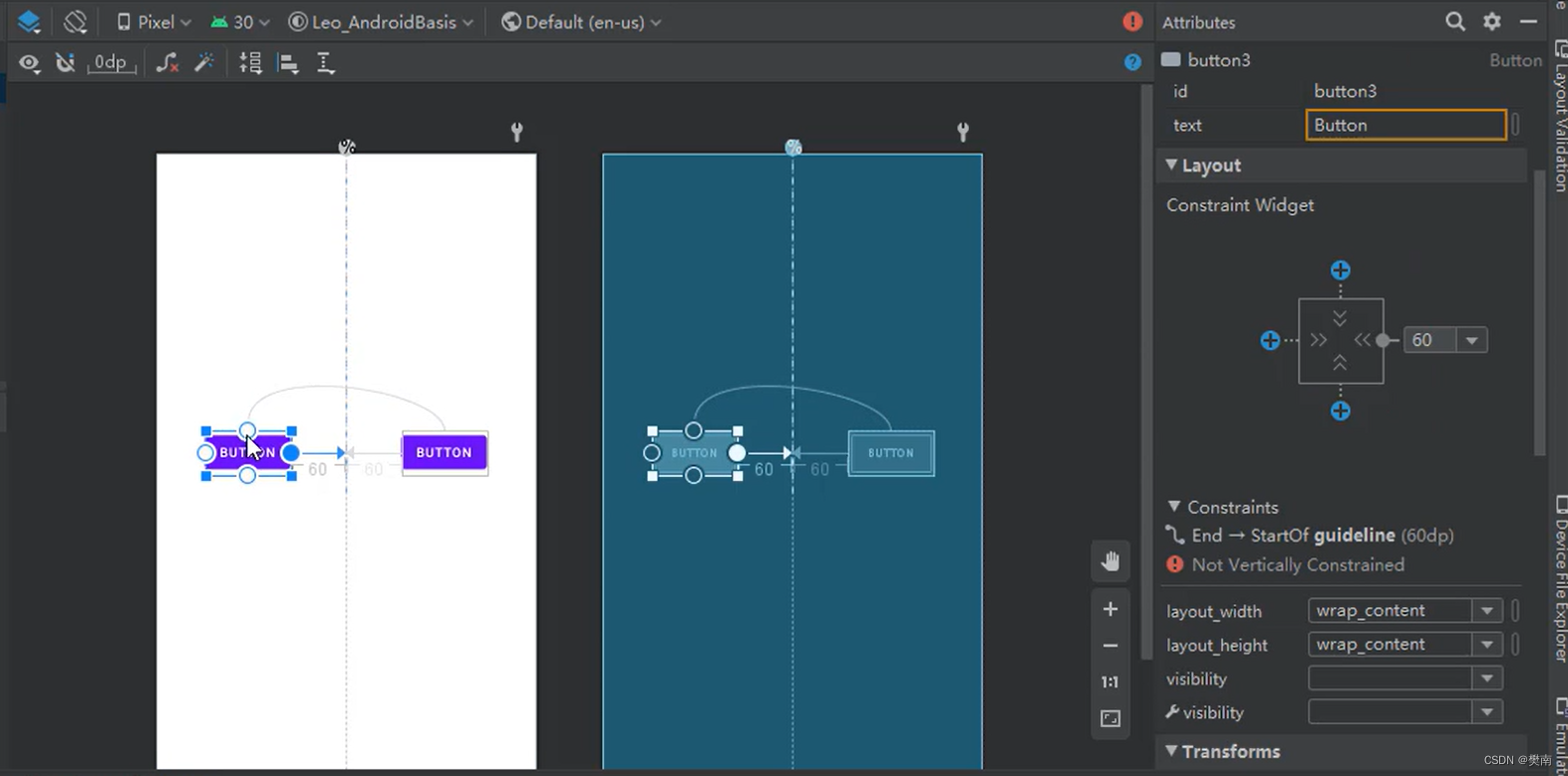This screenshot has height=776, width=1568.
Task: Select End to StartOf guideline constraint
Action: (x=1310, y=536)
